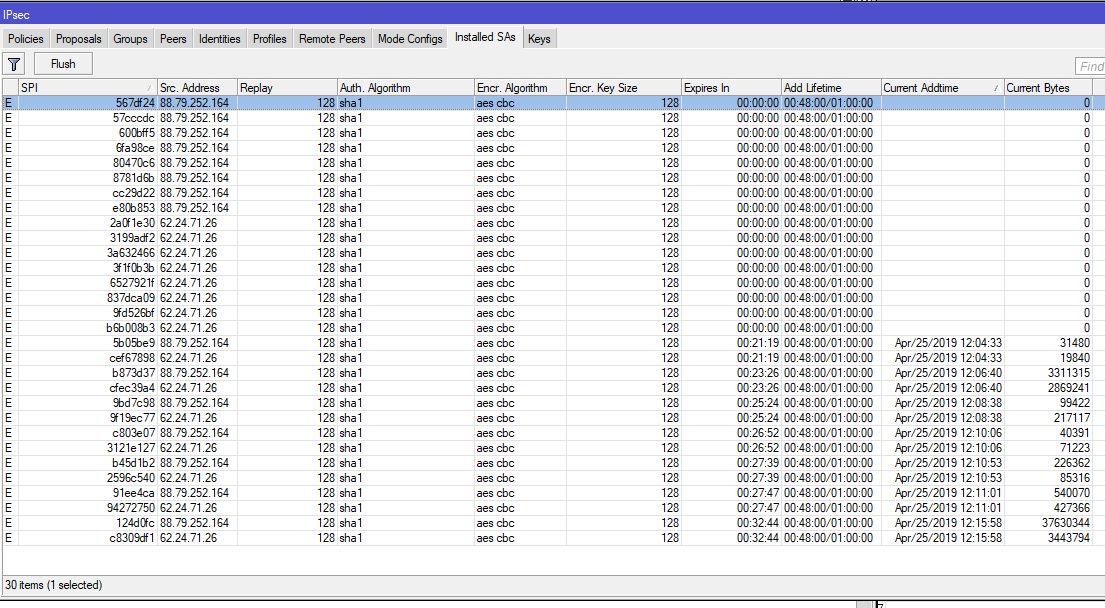
Task: Sort by the Replay column header
Action: tap(288, 87)
